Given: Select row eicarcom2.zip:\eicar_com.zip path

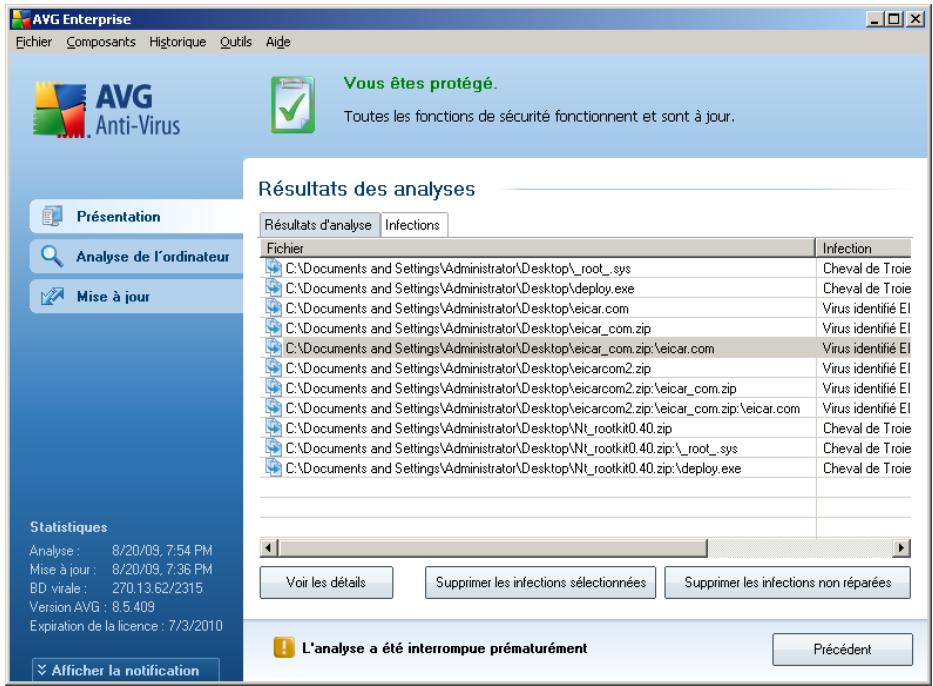Looking at the screenshot, I should point(511,389).
